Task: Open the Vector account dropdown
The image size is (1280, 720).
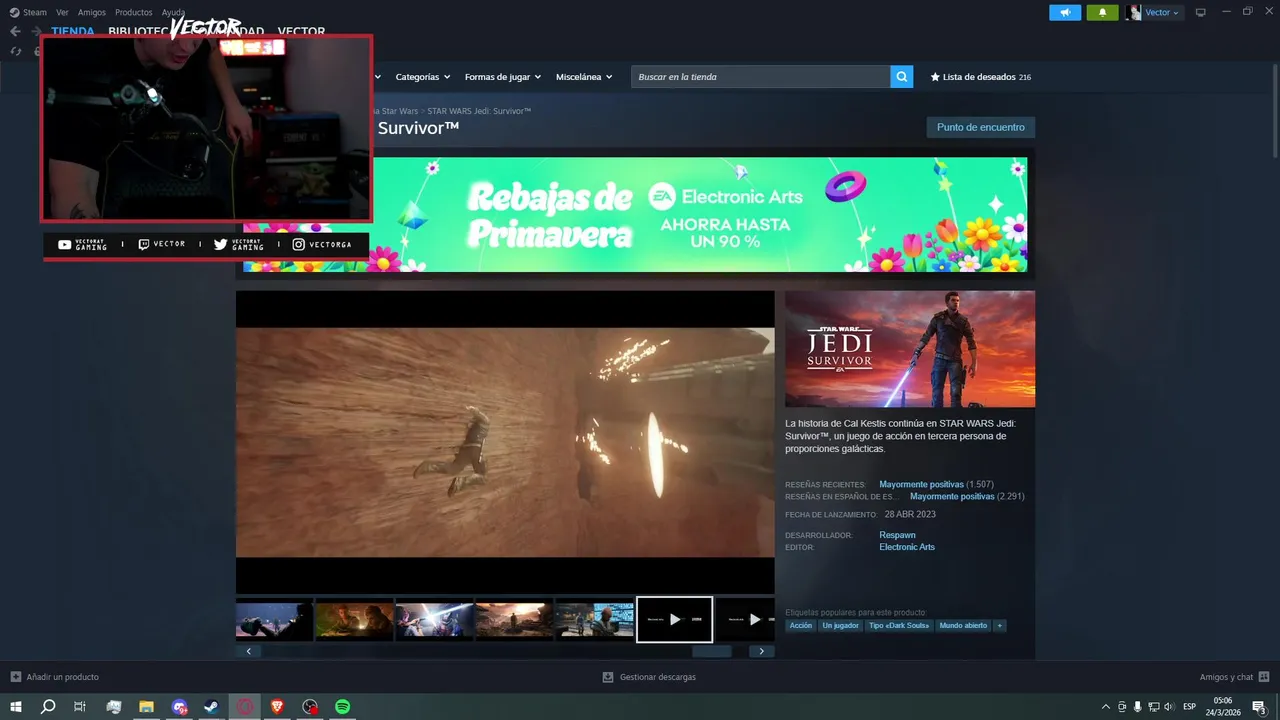Action: click(x=1162, y=12)
